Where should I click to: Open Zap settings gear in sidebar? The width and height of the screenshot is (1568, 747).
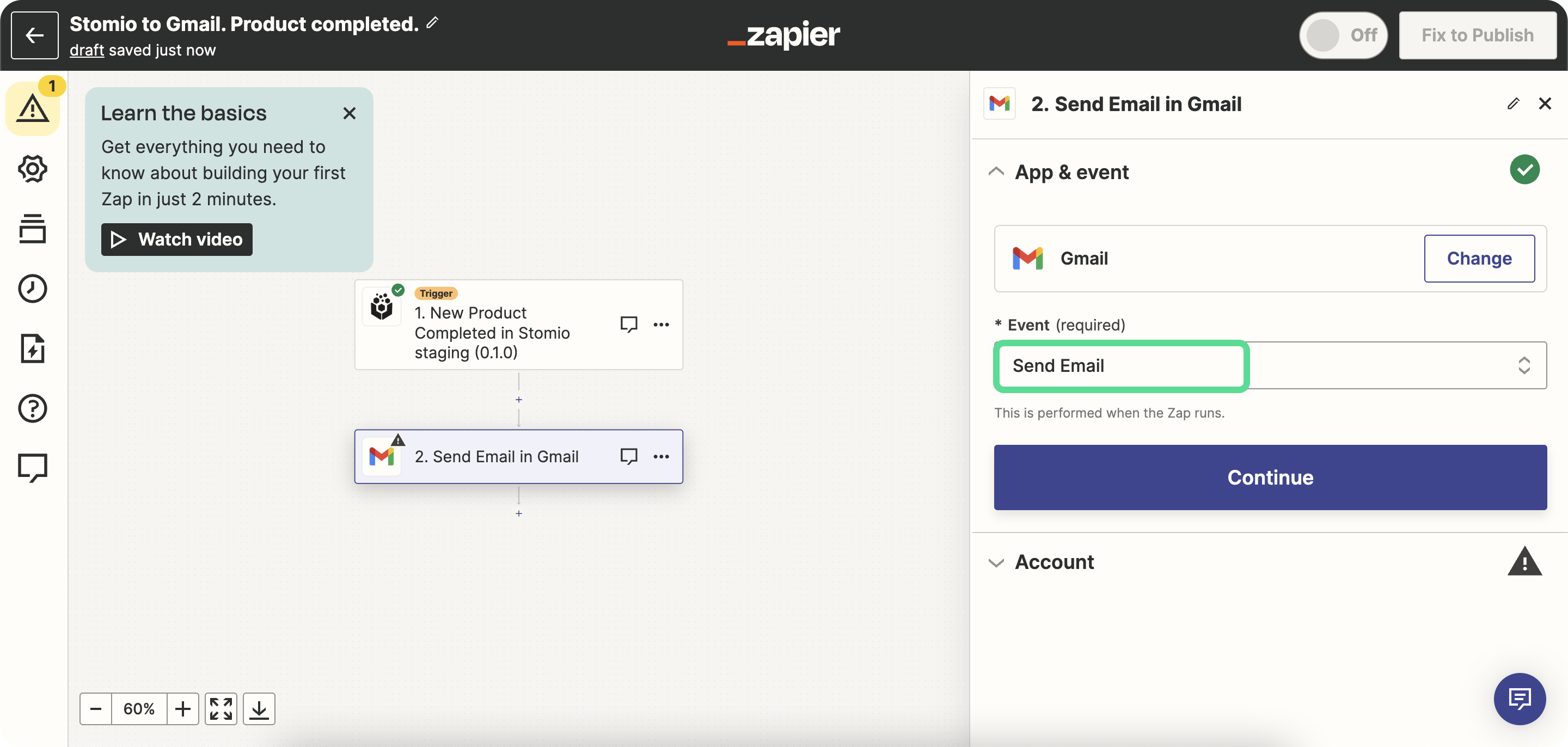coord(32,169)
